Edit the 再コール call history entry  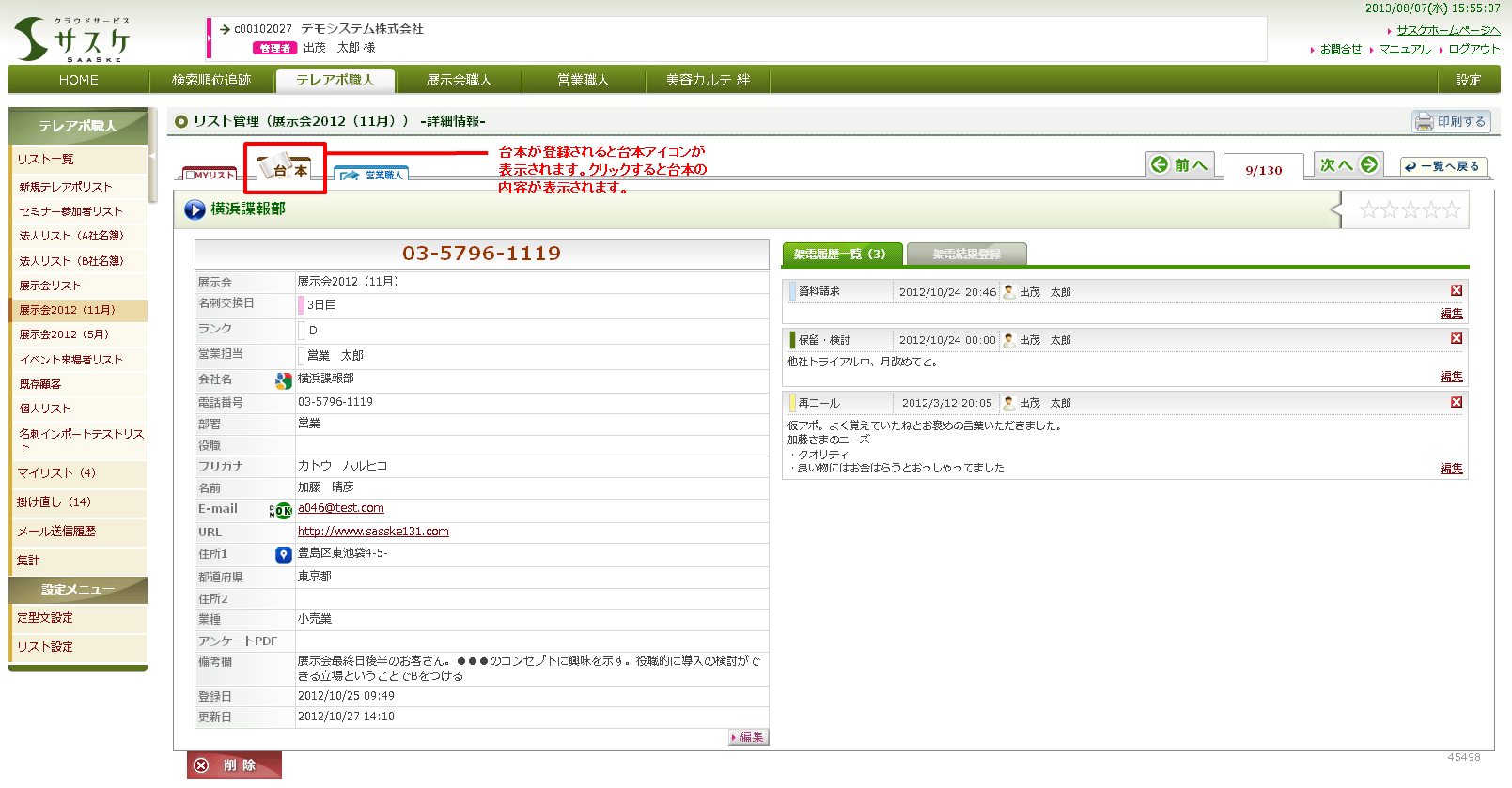pos(1451,469)
